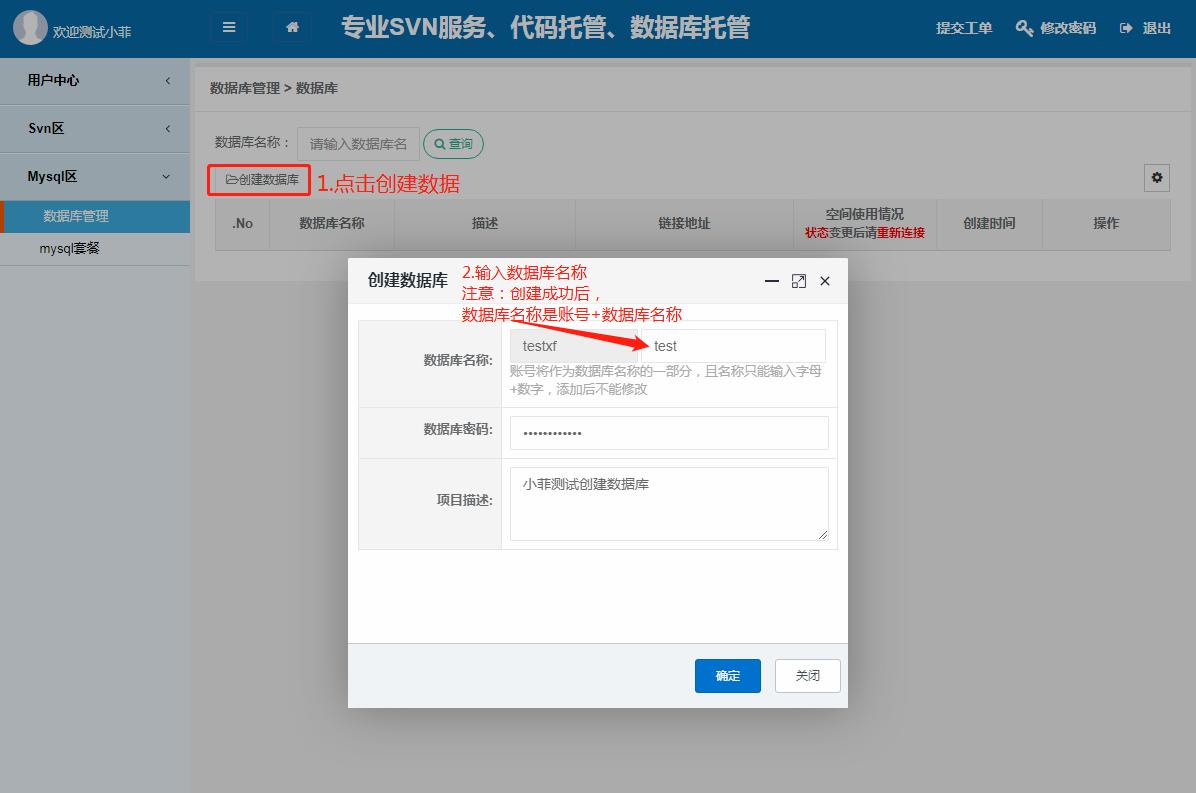Screen dimensions: 1196x793
Task: Go to home via house icon
Action: tap(292, 27)
